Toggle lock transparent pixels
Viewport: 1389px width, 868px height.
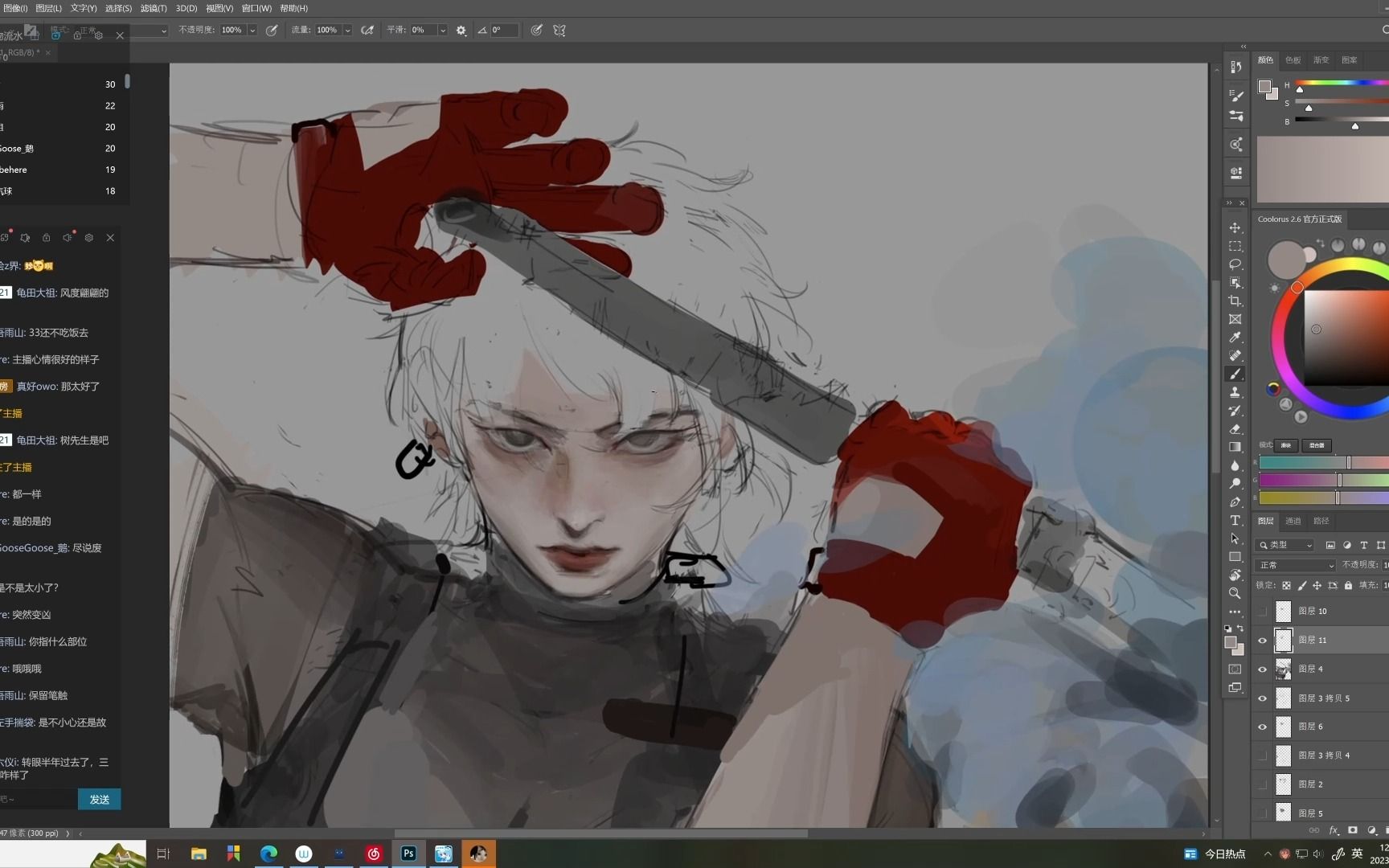coord(1286,585)
